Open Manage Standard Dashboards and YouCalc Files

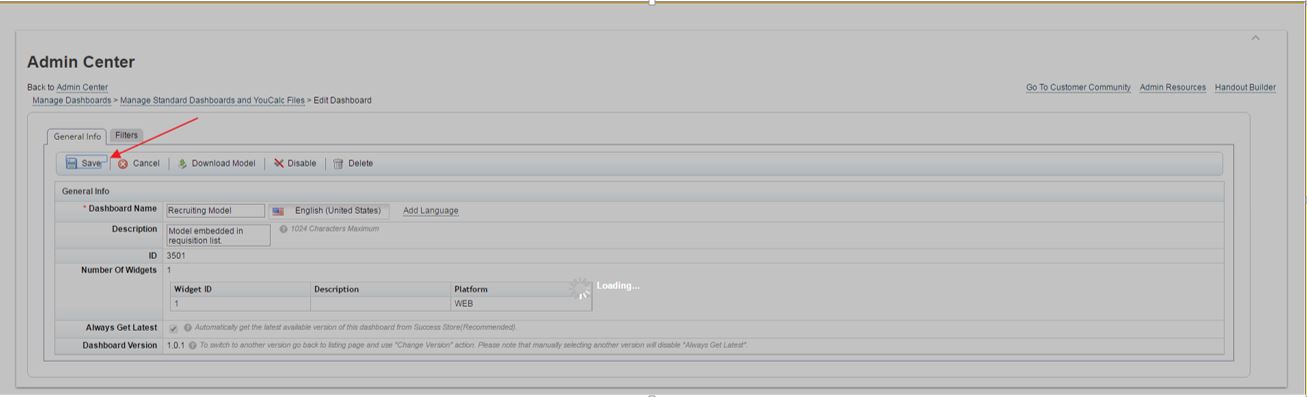[x=212, y=100]
